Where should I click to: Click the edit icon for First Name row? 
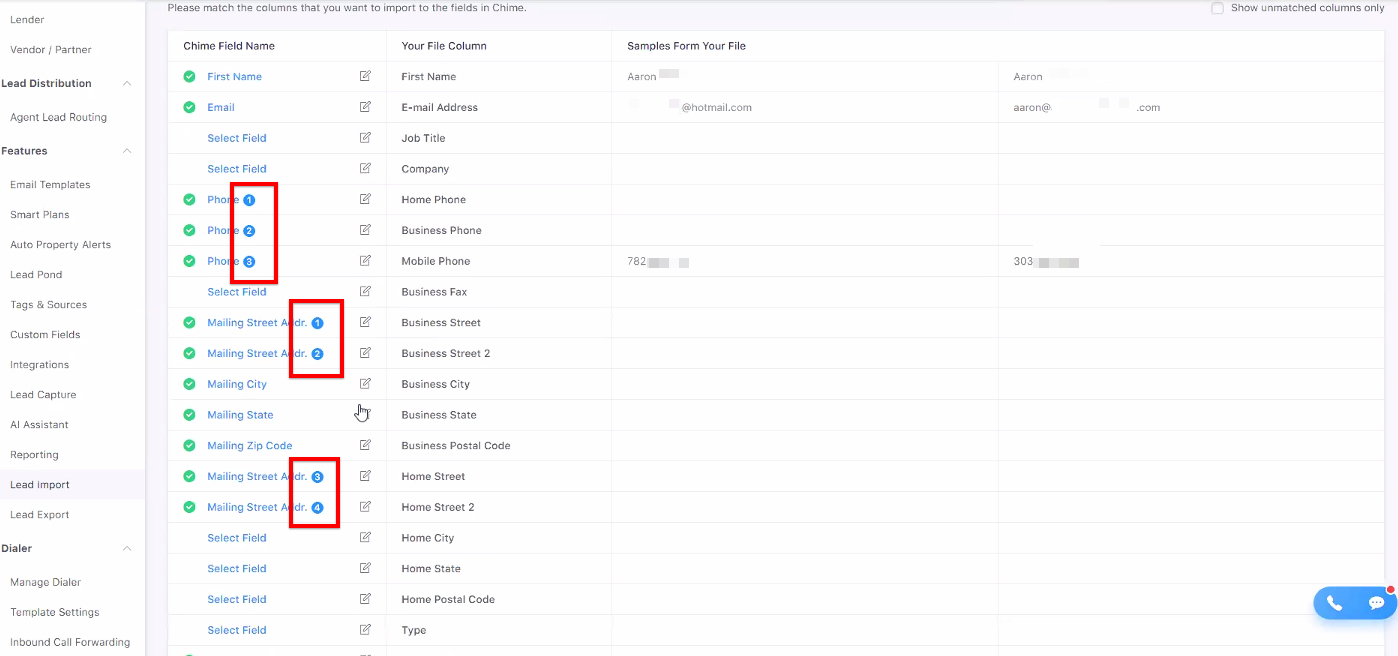365,76
